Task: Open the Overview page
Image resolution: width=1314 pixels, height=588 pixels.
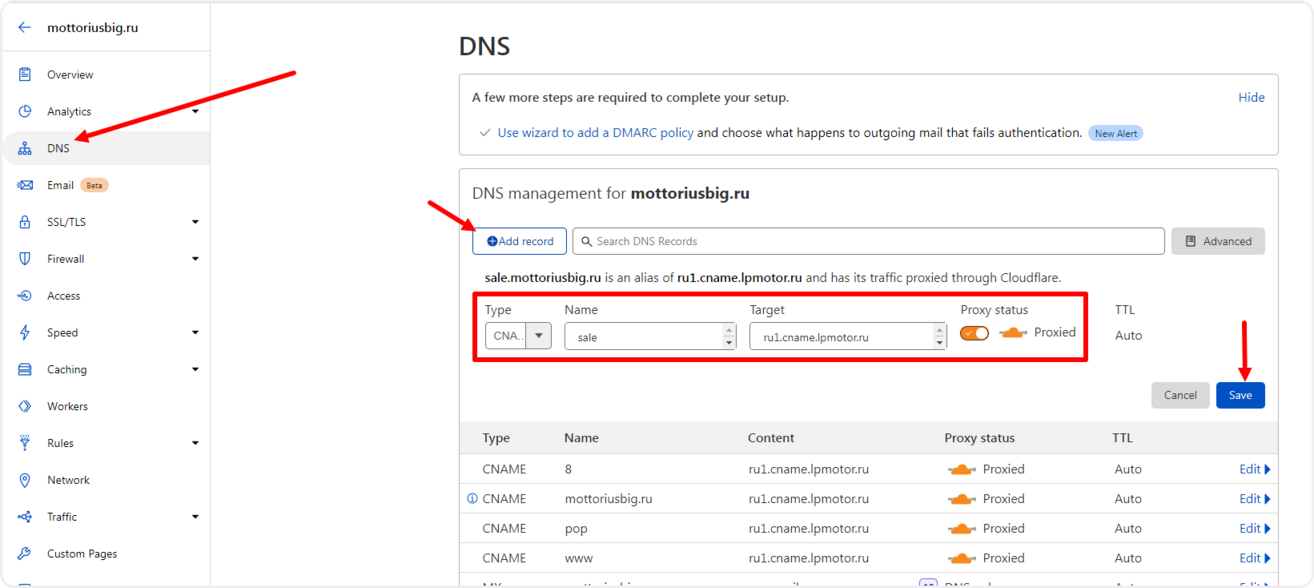Action: [x=70, y=75]
